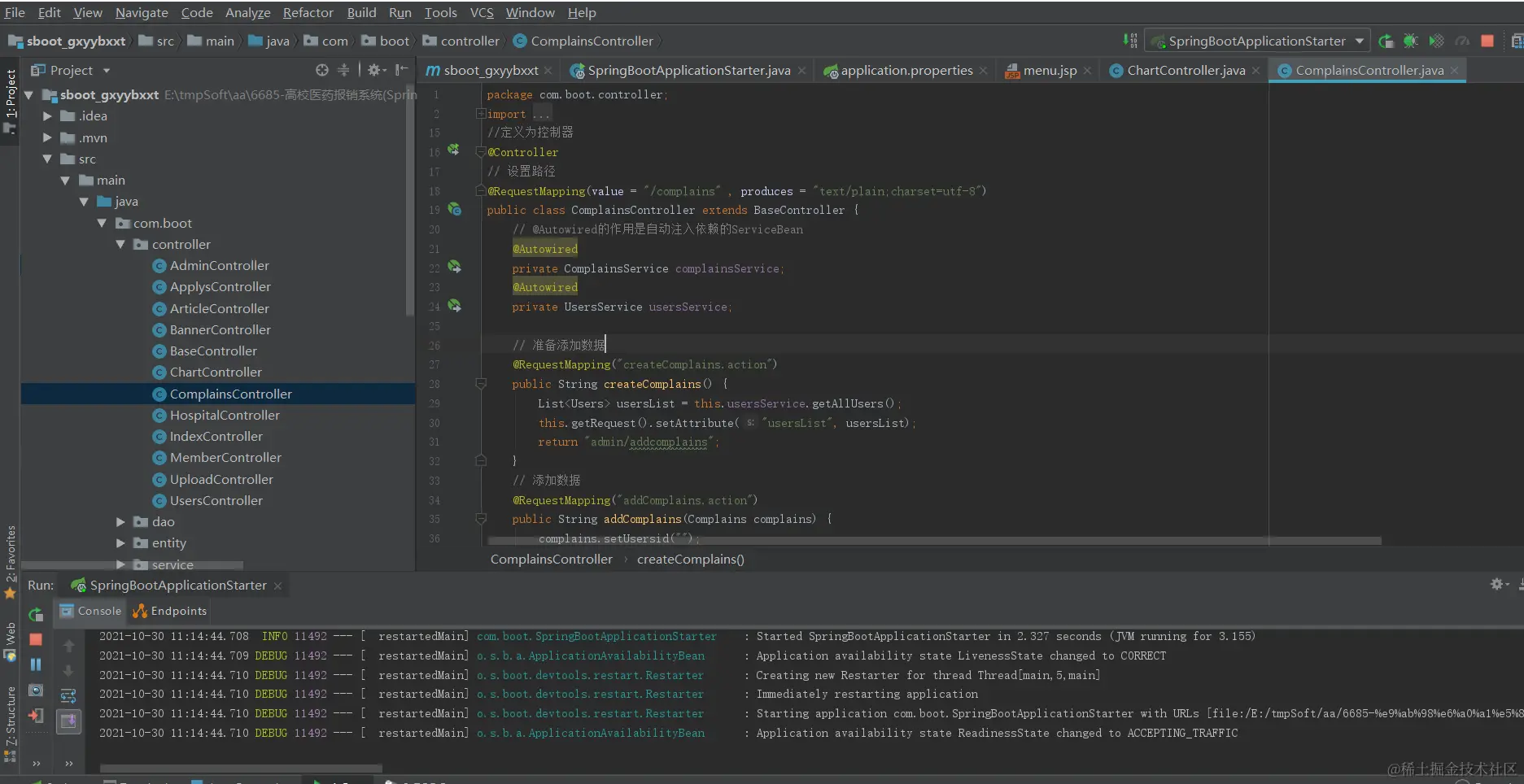Click the locate/scroll from source target icon

pyautogui.click(x=322, y=70)
